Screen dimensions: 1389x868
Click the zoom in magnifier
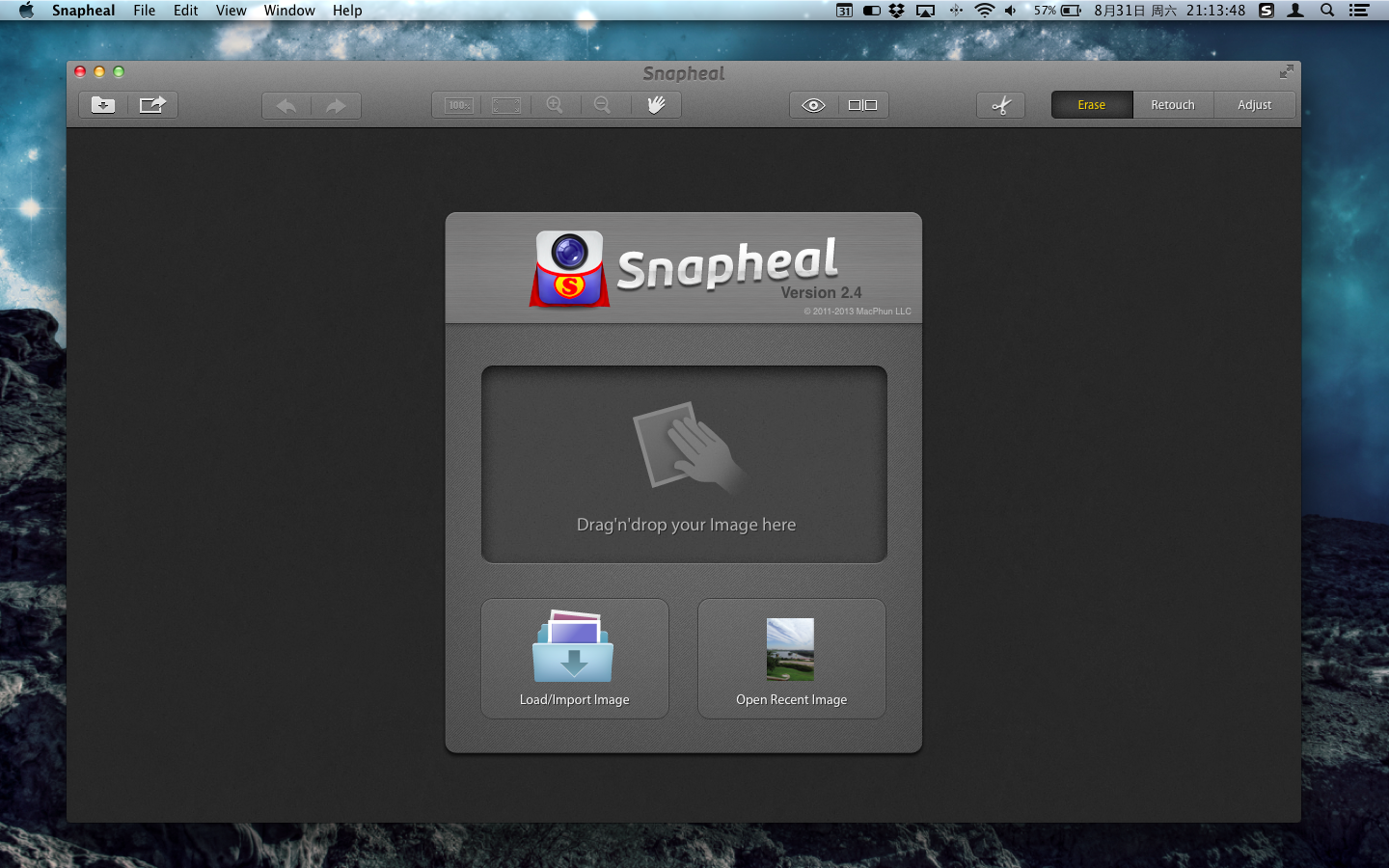555,105
